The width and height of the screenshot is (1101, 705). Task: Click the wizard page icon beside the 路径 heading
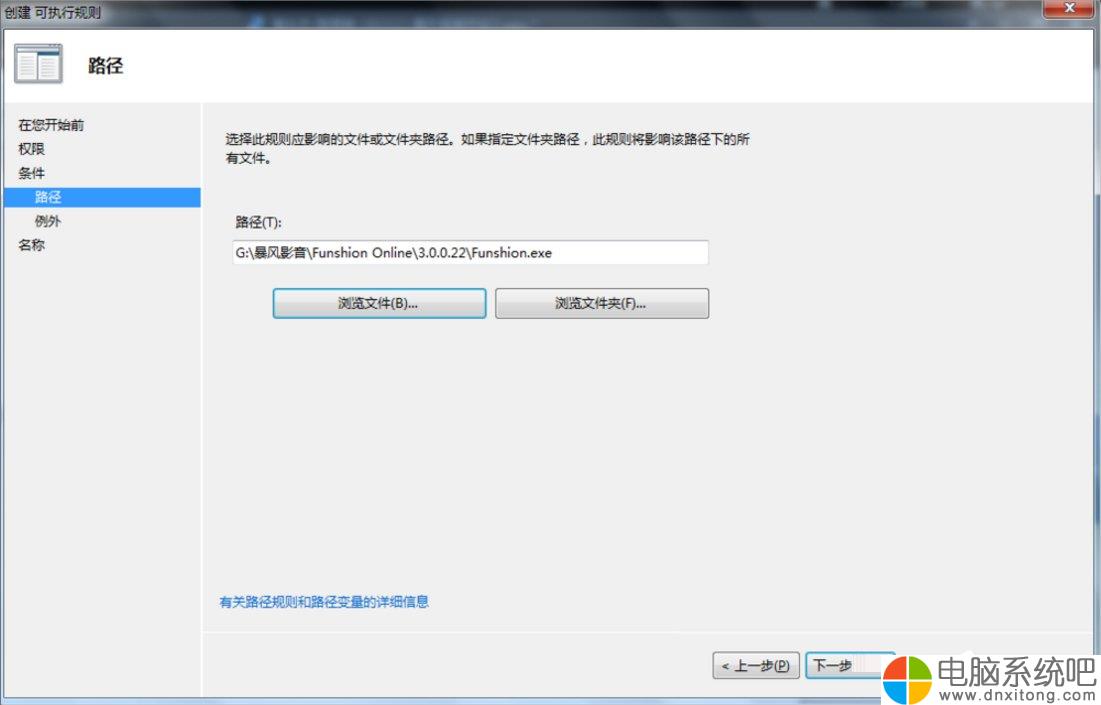tap(39, 64)
